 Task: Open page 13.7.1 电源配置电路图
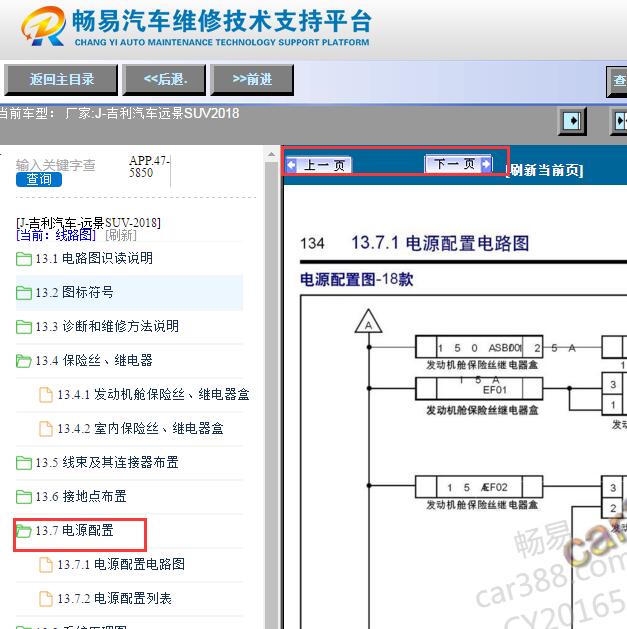(121, 565)
